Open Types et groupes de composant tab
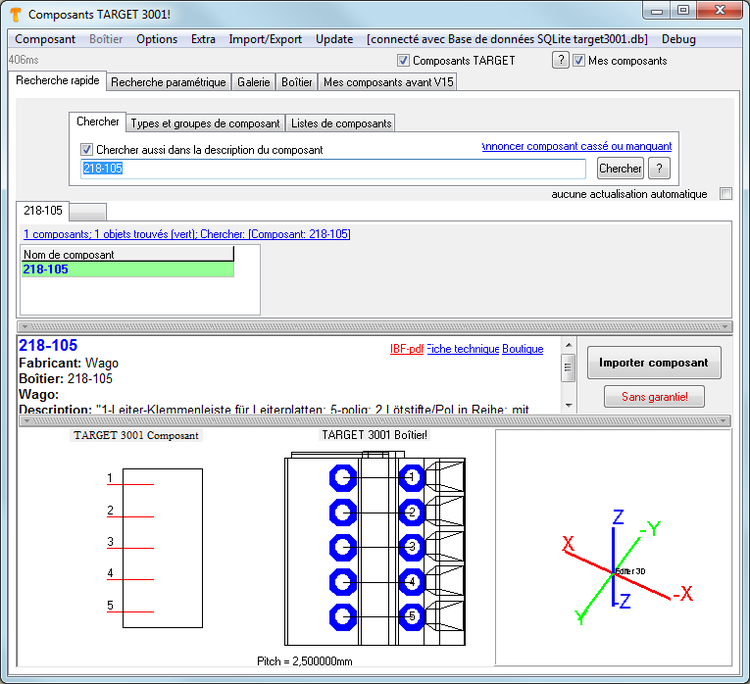Viewport: 750px width, 684px height. click(205, 123)
